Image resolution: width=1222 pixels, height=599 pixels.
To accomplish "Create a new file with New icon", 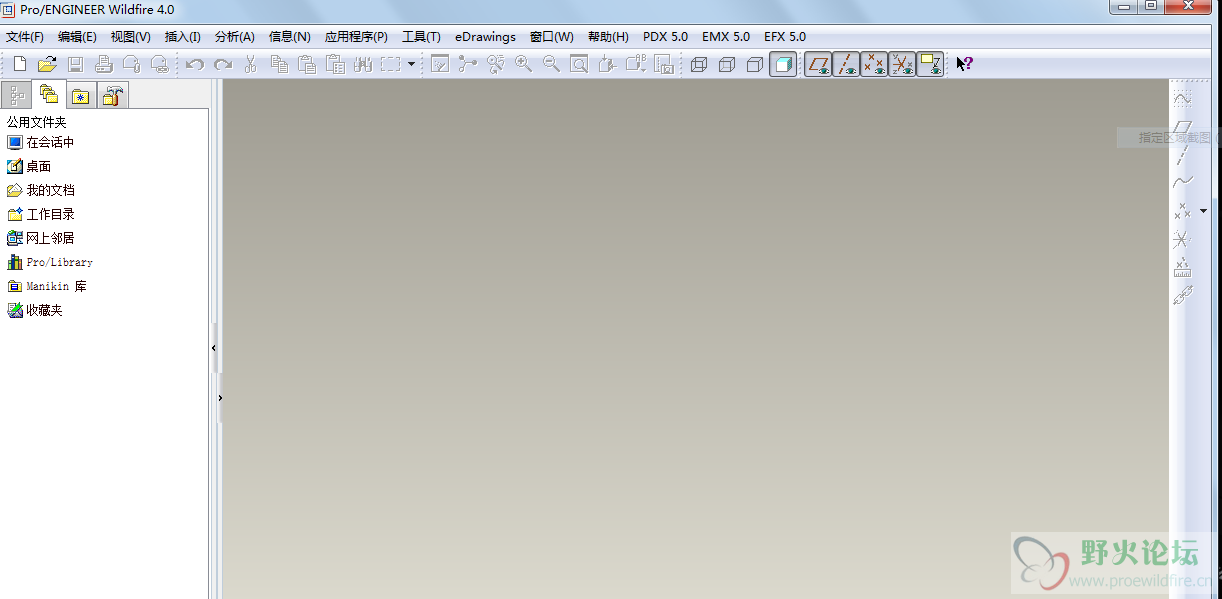I will [19, 64].
